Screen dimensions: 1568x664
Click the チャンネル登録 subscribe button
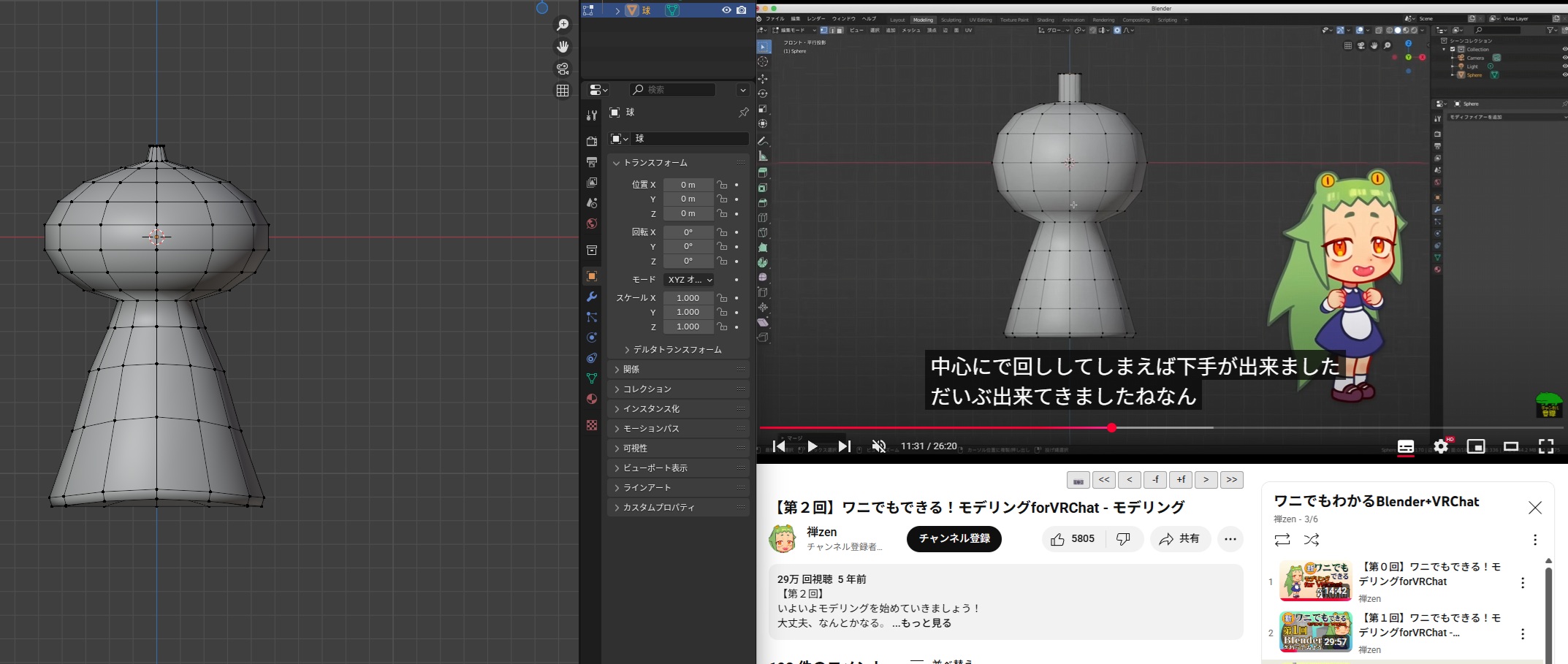coord(954,539)
